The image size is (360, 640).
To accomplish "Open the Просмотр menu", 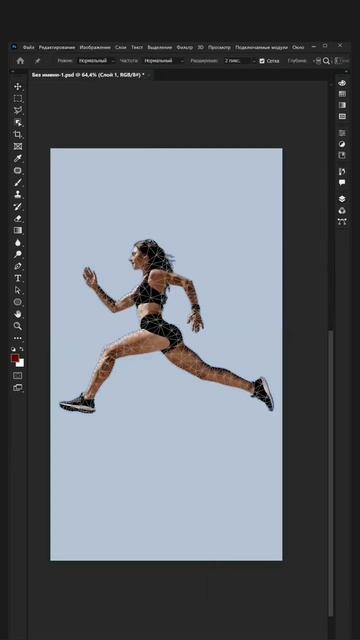I will 219,47.
